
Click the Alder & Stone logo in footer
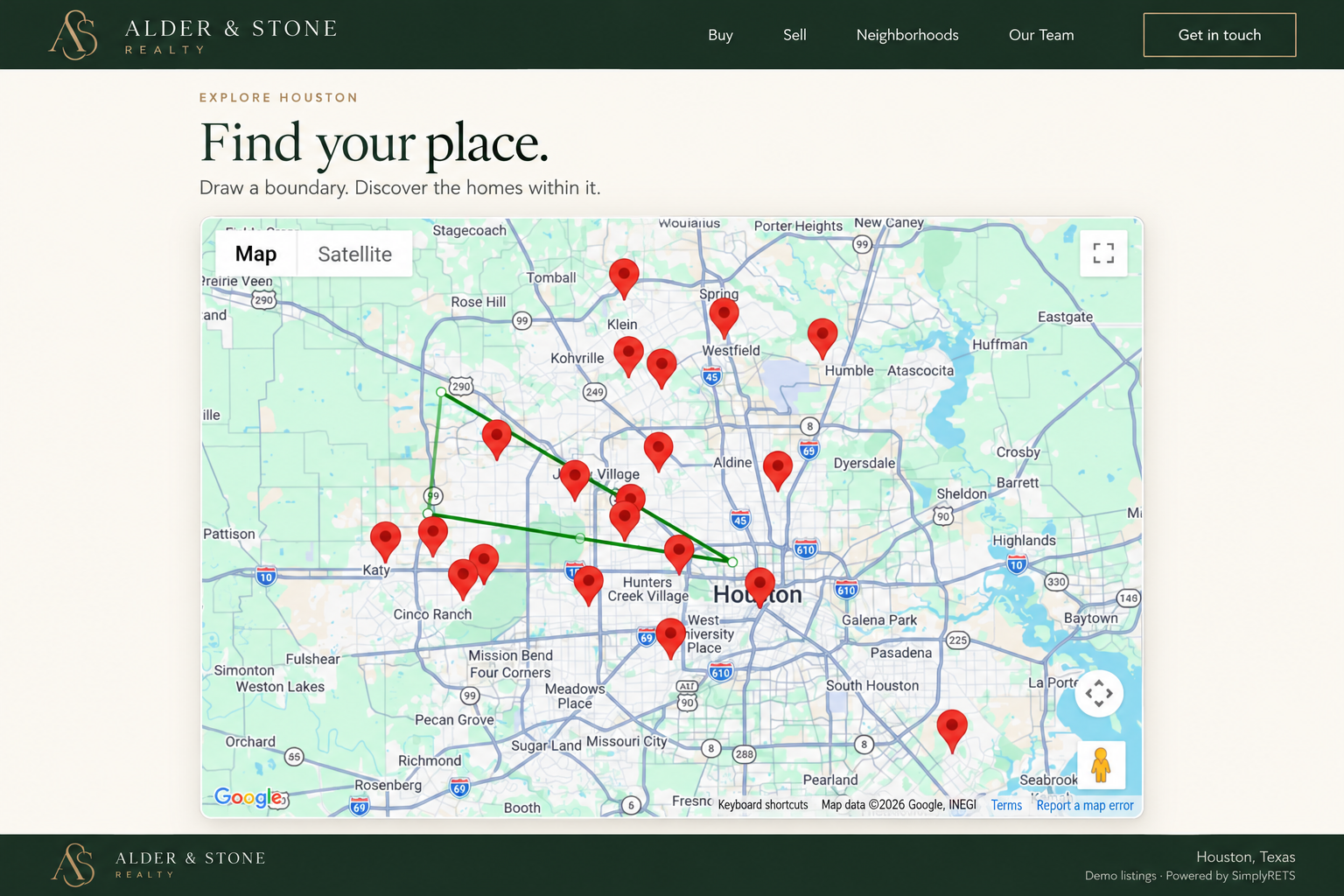[x=158, y=864]
